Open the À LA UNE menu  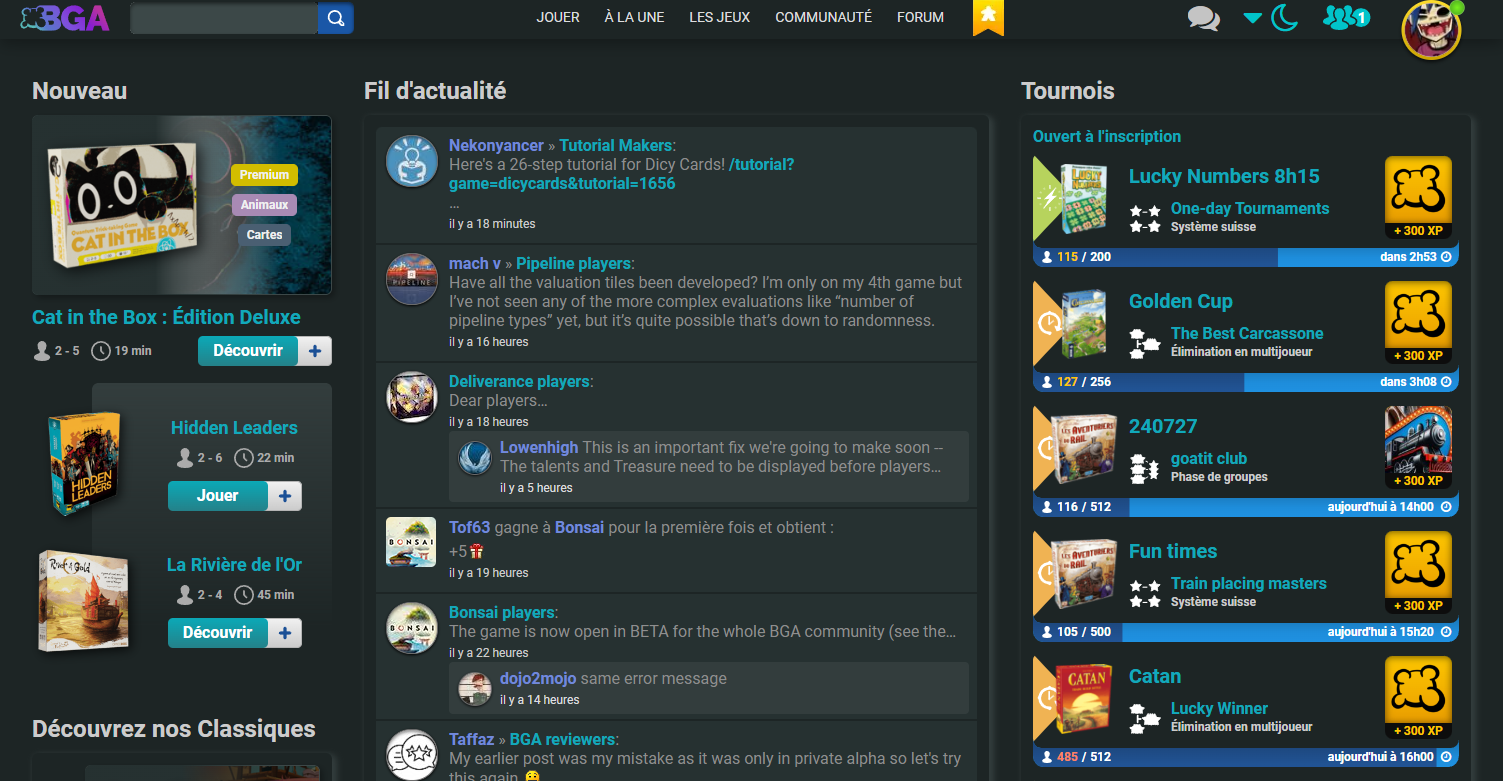(x=634, y=17)
